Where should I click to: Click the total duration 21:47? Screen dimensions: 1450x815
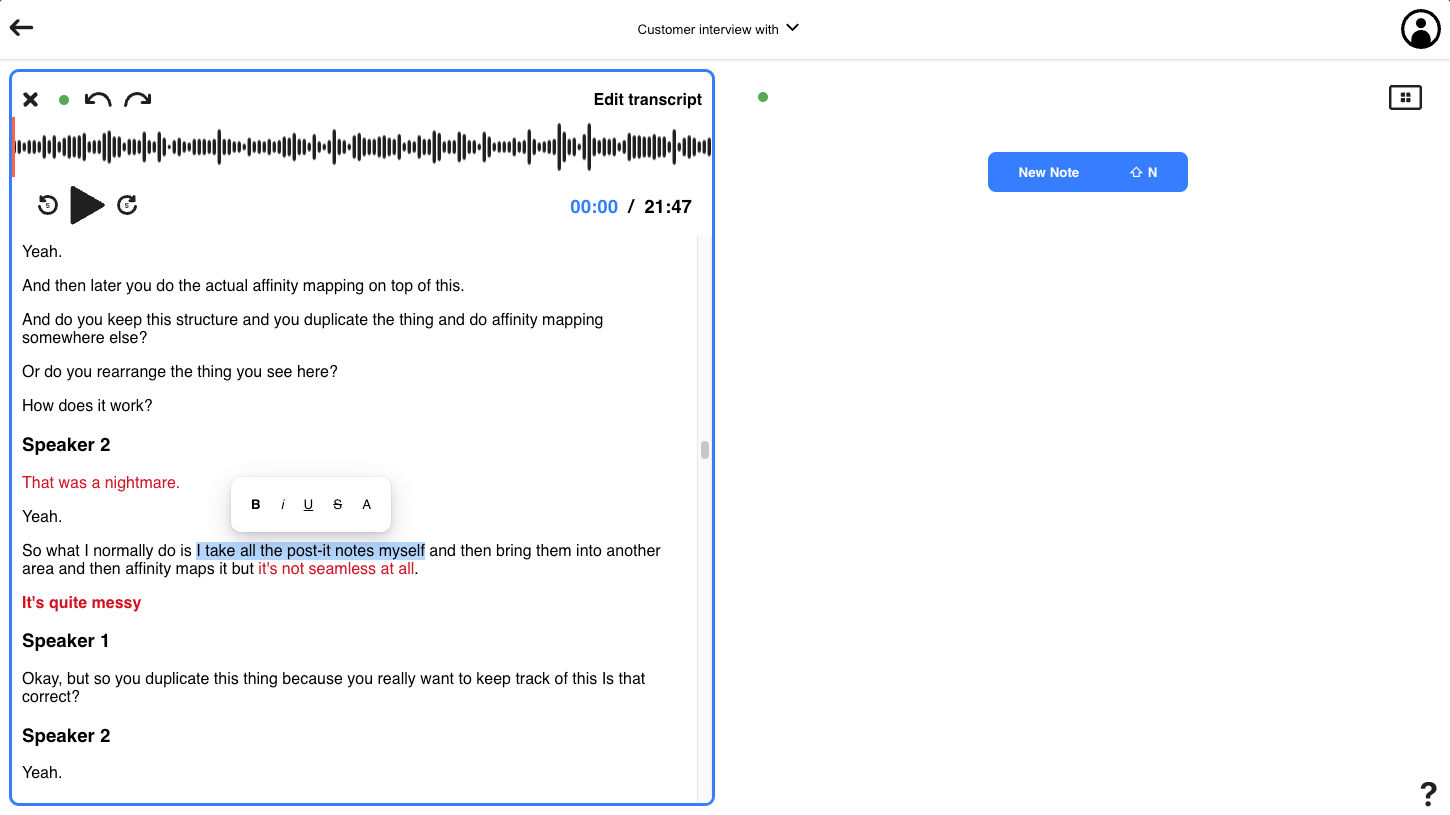point(668,207)
